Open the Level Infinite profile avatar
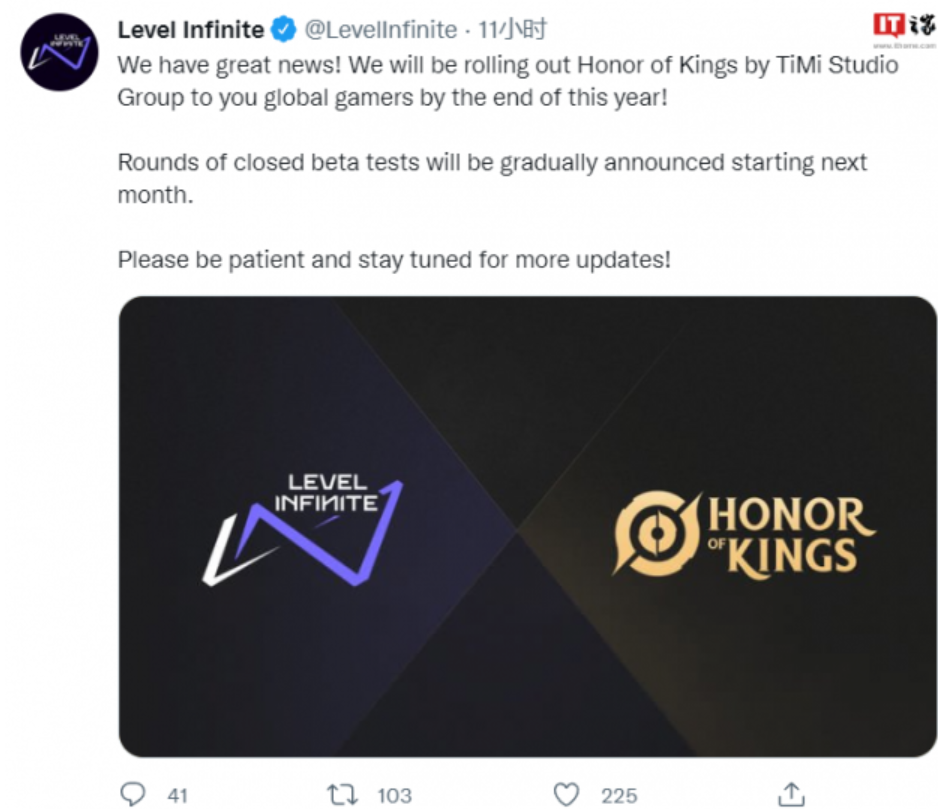938x809 pixels. coord(59,52)
